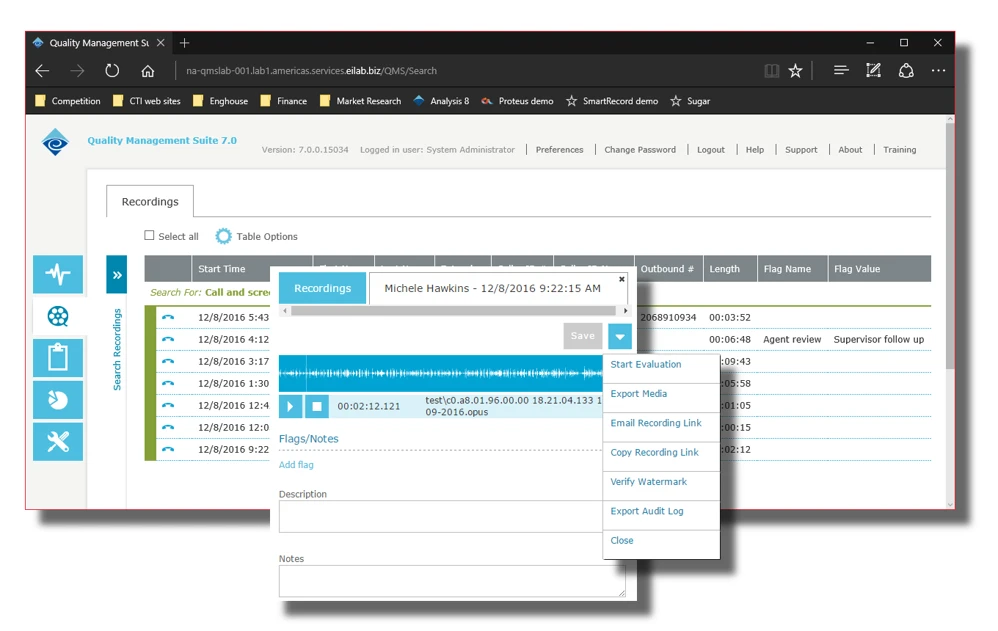Toggle the Select all checkbox
Screen dimensions: 998x631
pos(149,235)
